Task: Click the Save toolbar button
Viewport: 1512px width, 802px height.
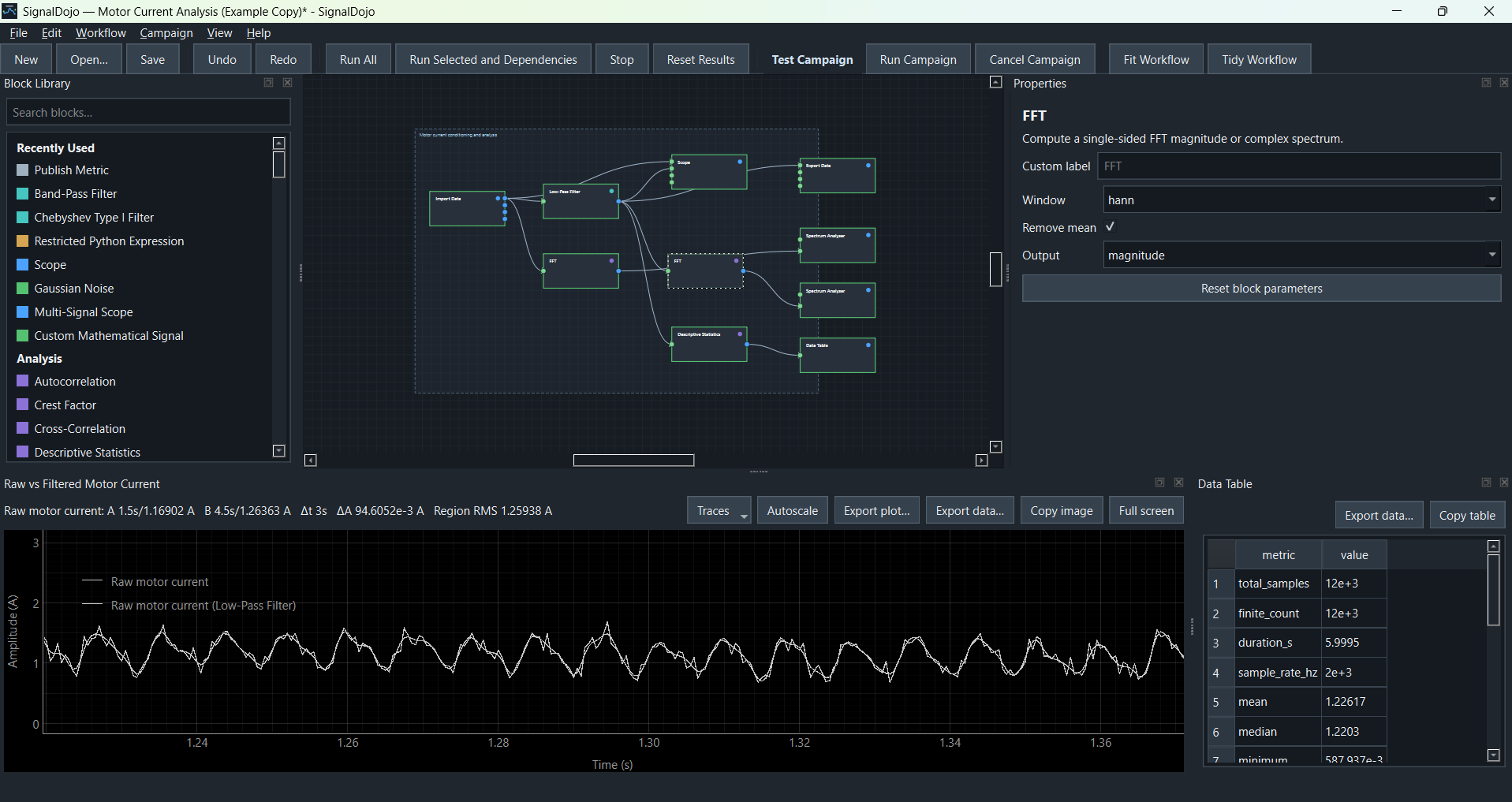Action: [152, 60]
